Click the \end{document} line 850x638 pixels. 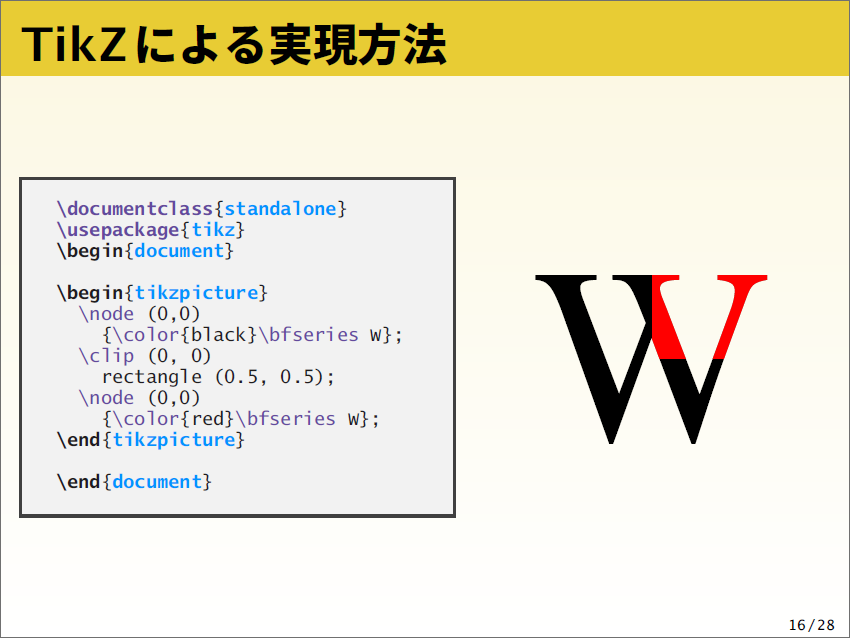(x=135, y=481)
